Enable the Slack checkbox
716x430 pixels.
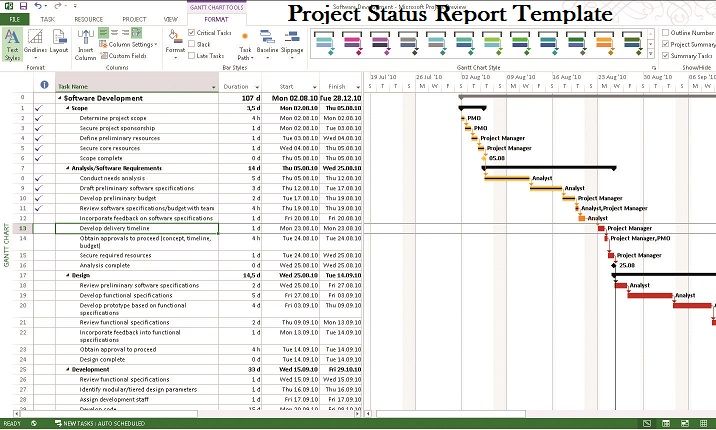pos(192,44)
